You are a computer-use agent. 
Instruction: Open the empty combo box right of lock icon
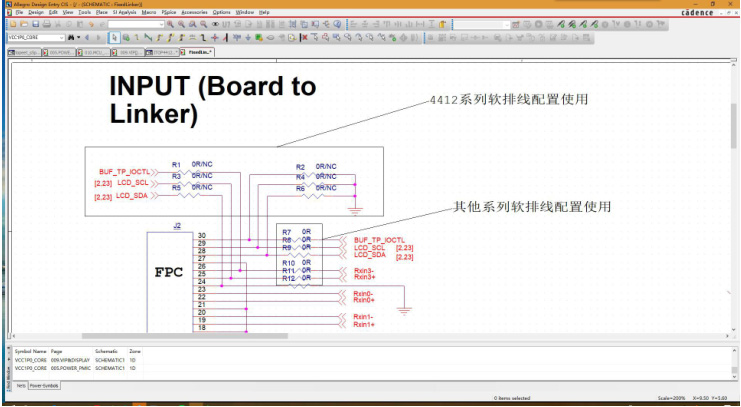482,24
